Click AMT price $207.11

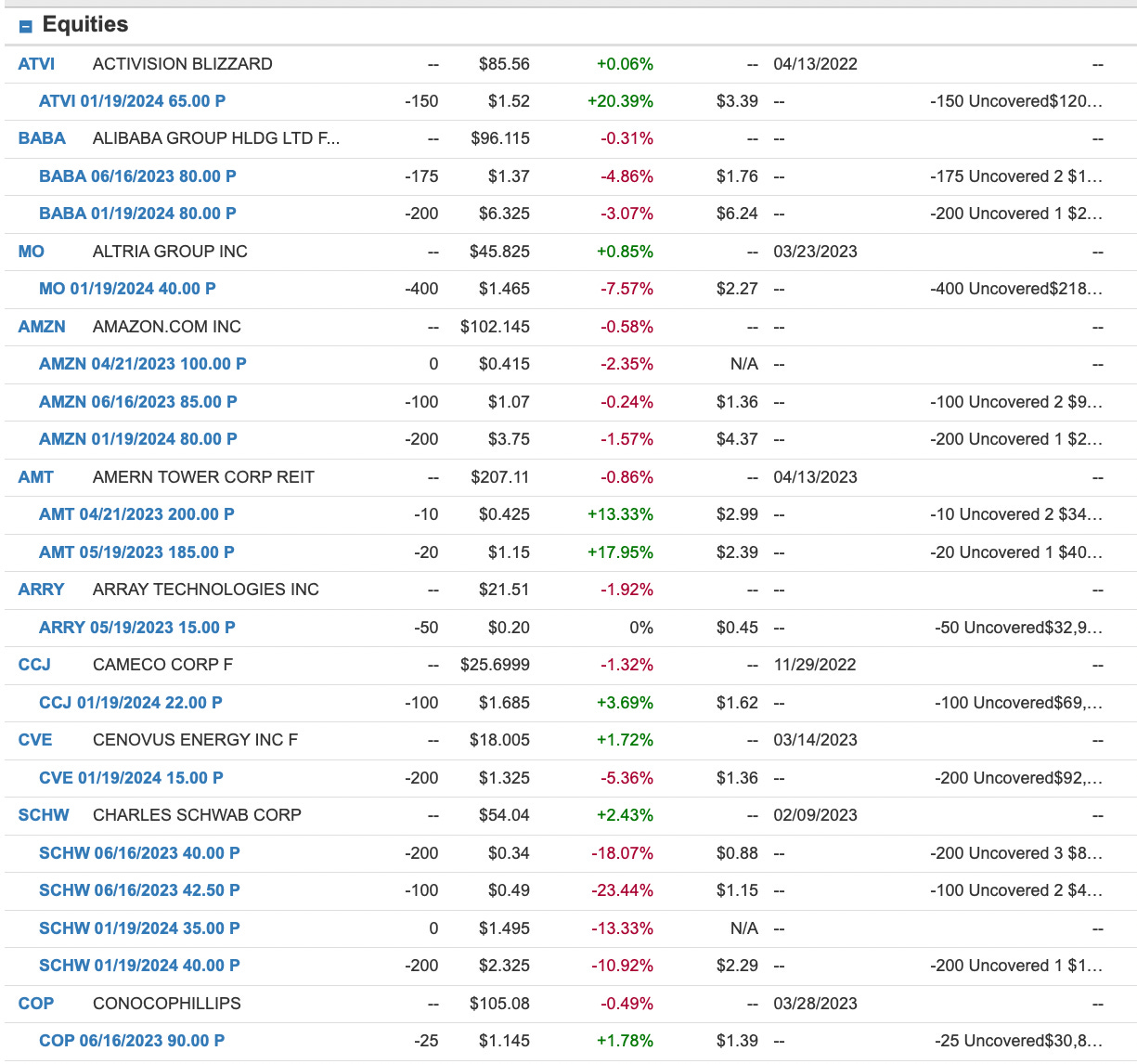(500, 477)
